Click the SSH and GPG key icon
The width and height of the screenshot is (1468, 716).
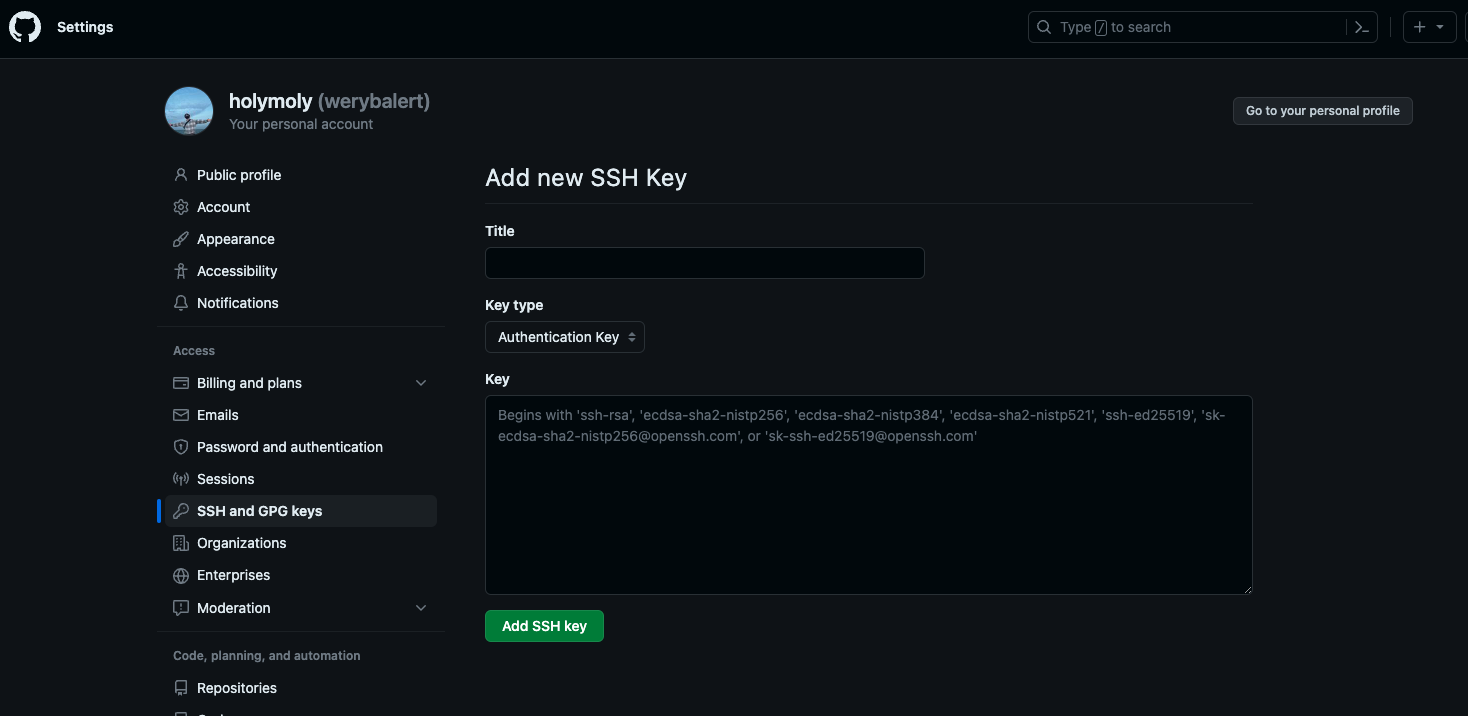click(x=181, y=511)
